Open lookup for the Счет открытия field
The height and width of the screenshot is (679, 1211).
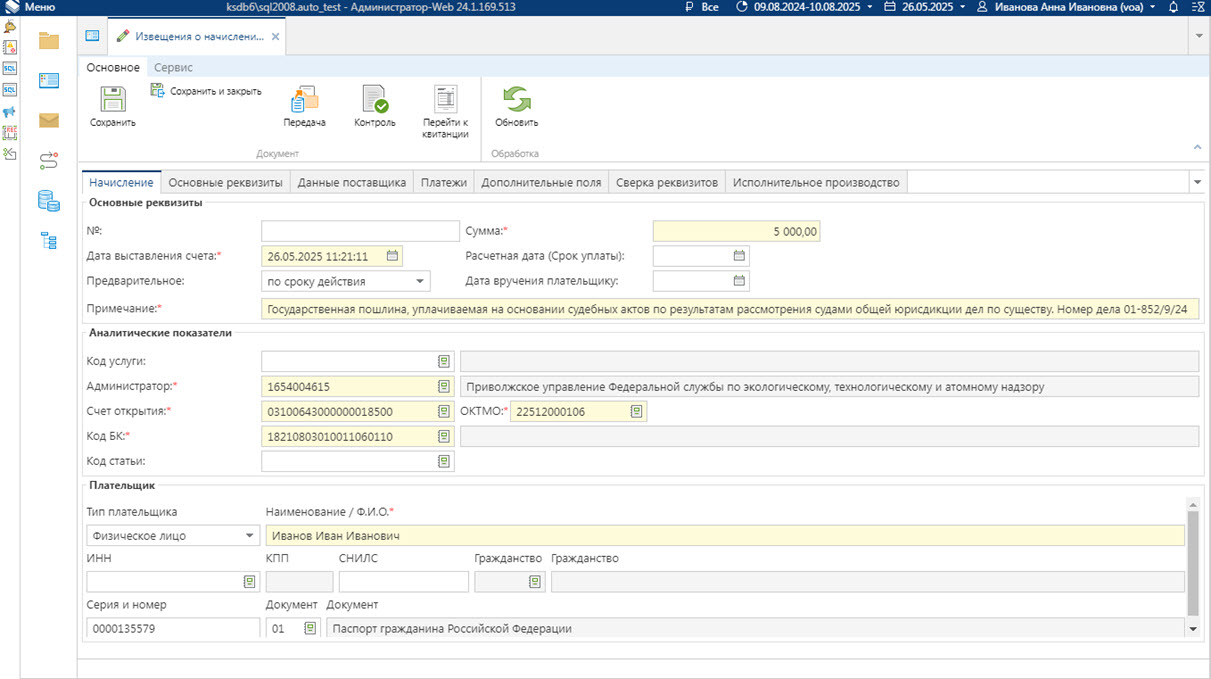pyautogui.click(x=444, y=411)
